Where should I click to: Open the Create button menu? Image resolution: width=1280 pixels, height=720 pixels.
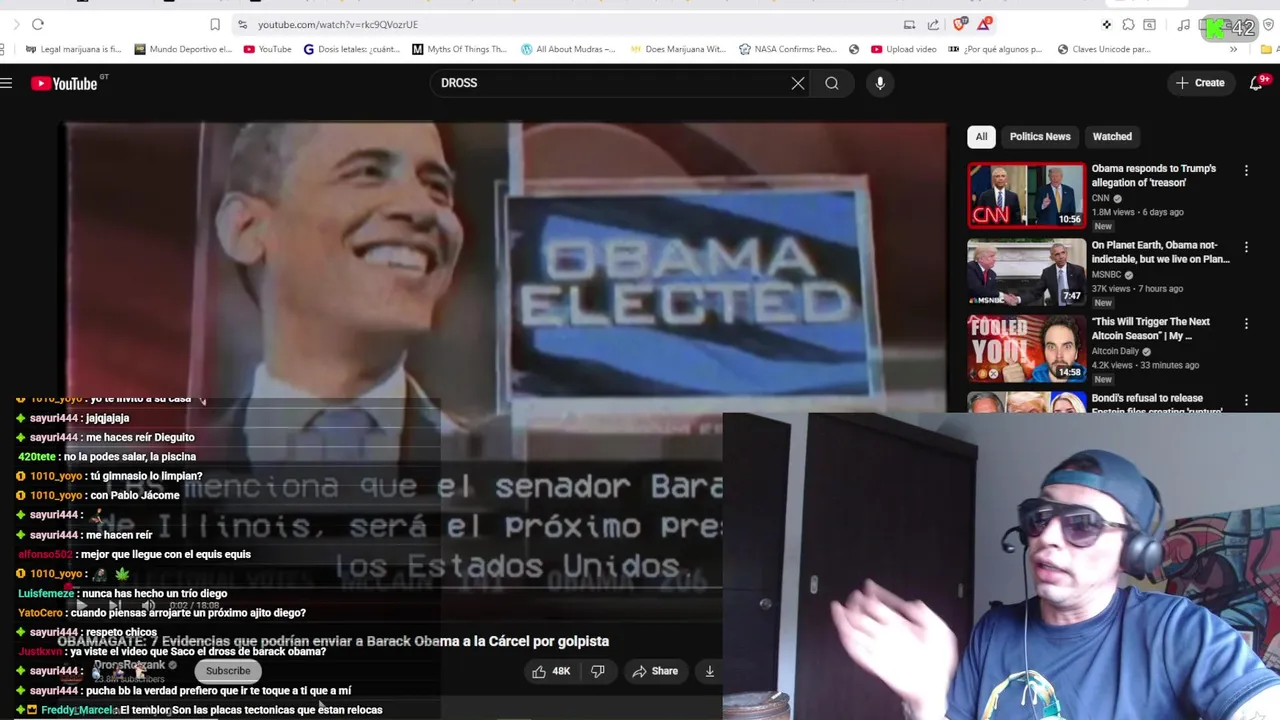coord(1200,83)
